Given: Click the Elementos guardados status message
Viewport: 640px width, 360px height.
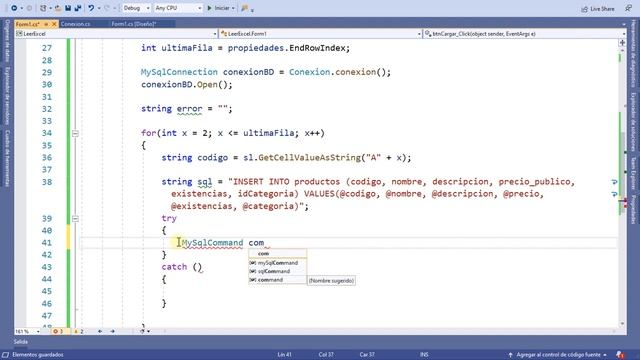Looking at the screenshot, I should (x=38, y=355).
